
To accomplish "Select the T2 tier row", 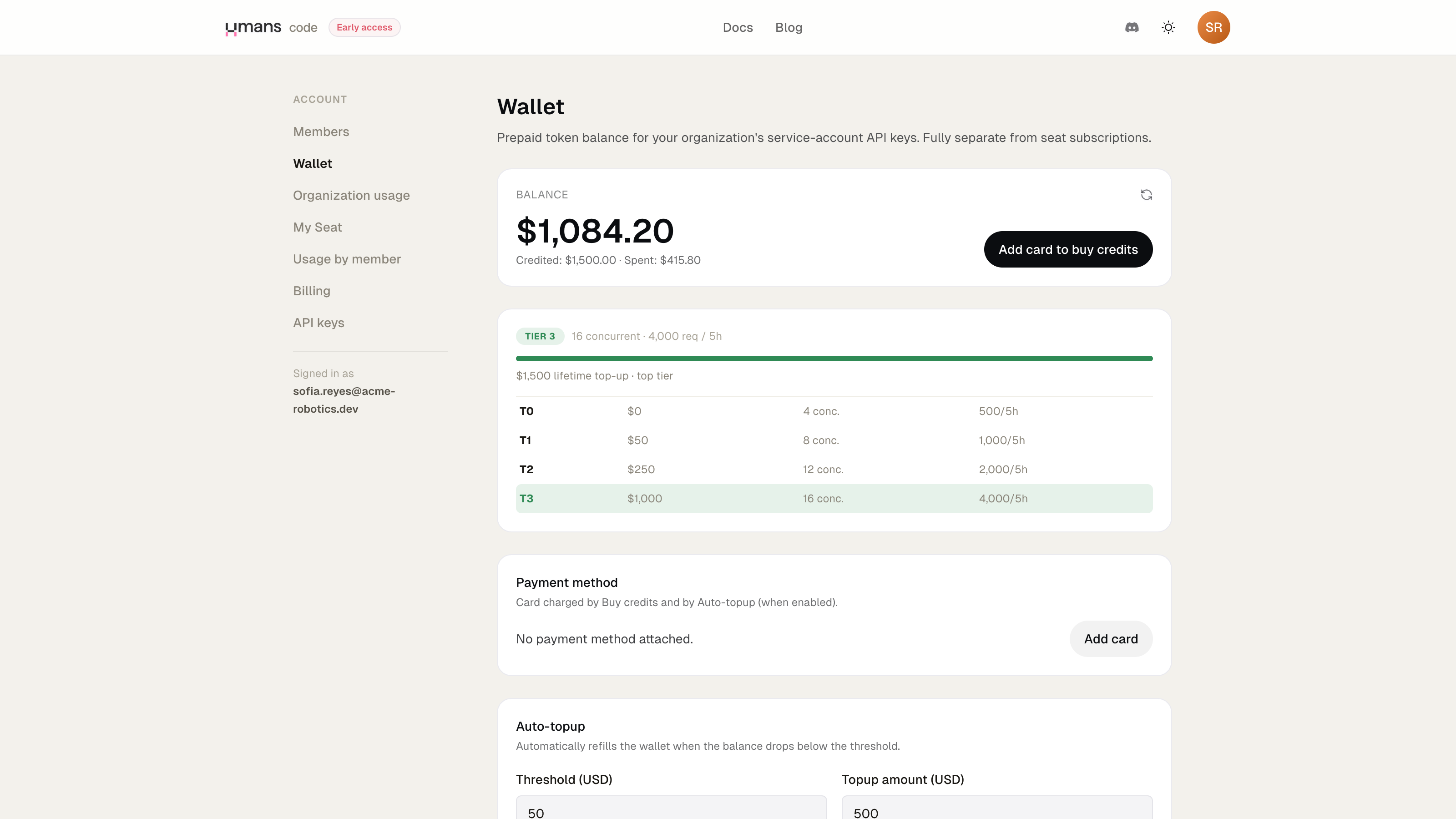I will pyautogui.click(x=834, y=470).
